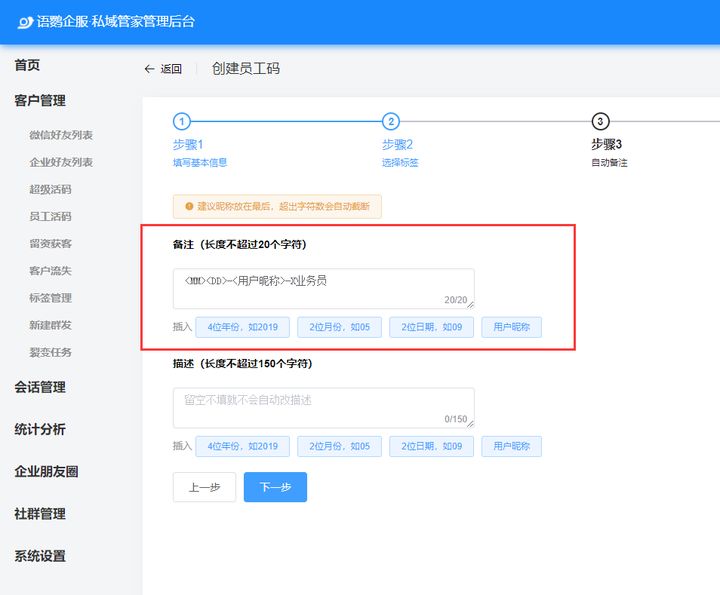Focus the 描述 text area
Screen dimensions: 720x595
tap(322, 407)
